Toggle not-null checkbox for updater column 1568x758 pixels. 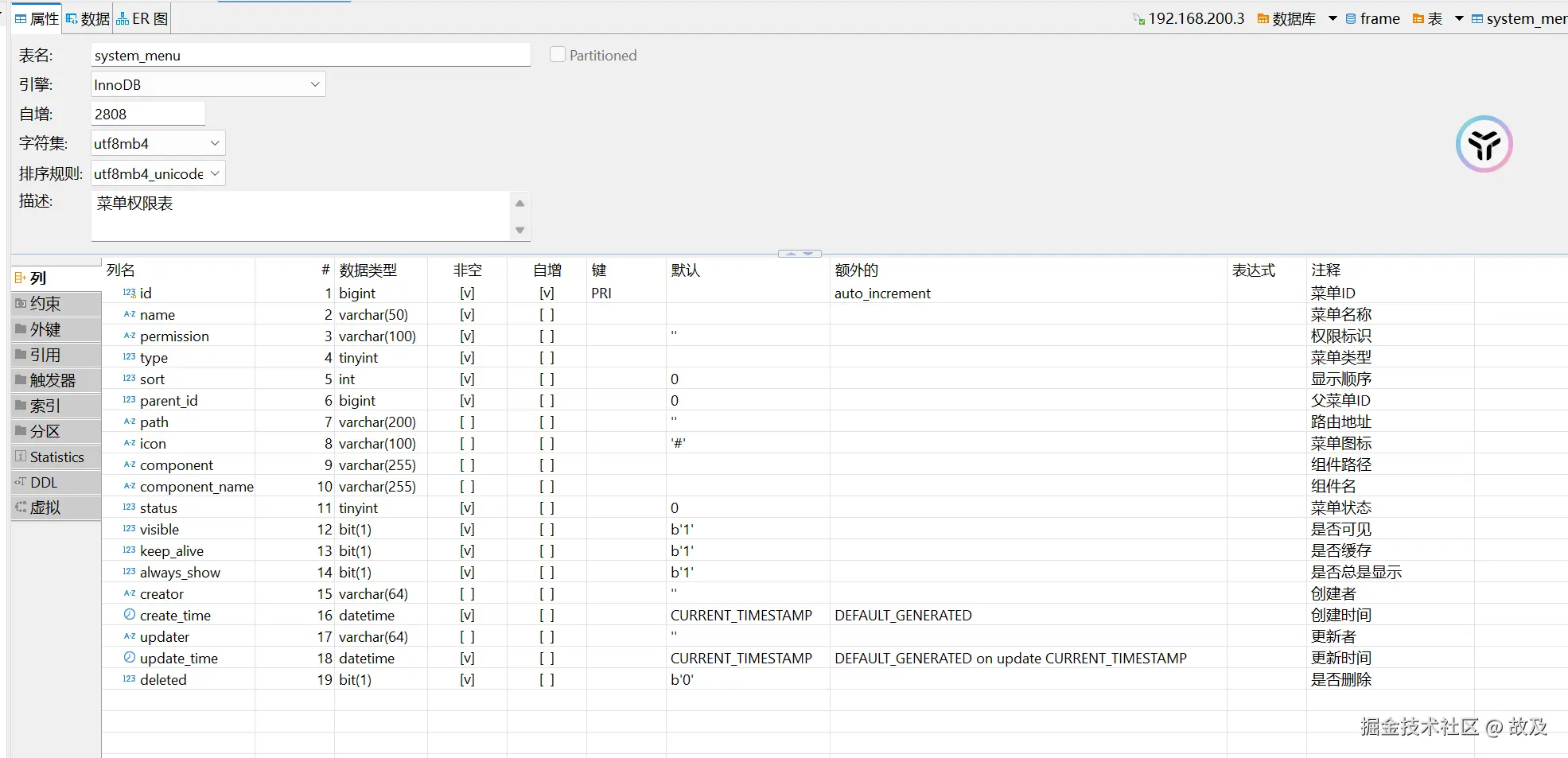tap(467, 637)
